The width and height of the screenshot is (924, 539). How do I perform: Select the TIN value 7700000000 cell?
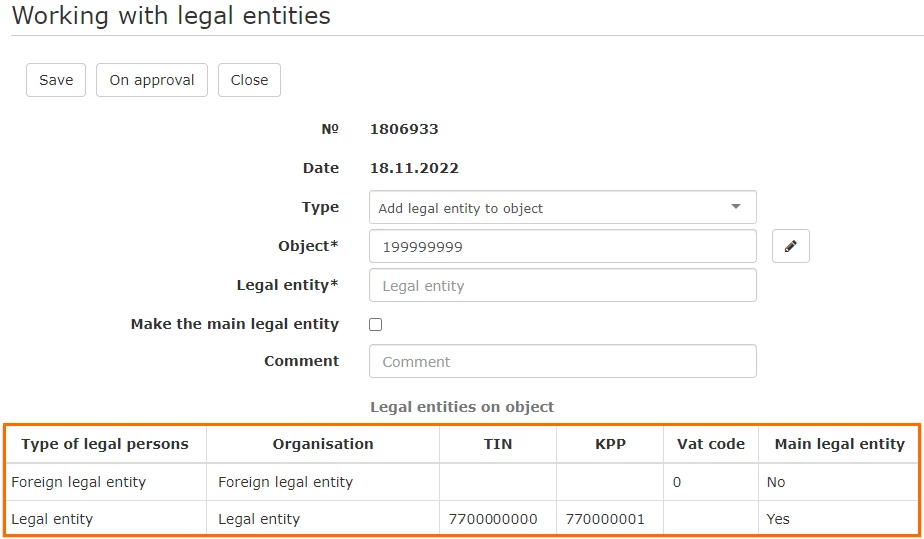tap(493, 519)
